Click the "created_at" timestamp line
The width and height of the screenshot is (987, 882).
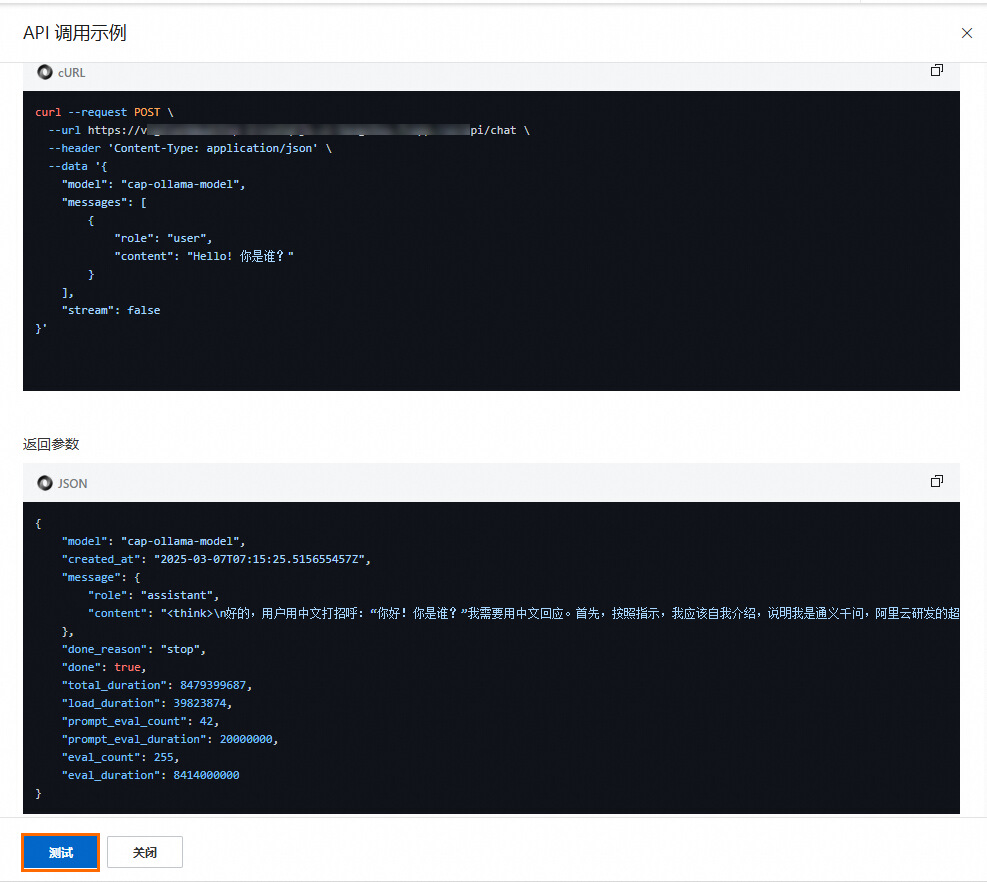click(x=216, y=559)
